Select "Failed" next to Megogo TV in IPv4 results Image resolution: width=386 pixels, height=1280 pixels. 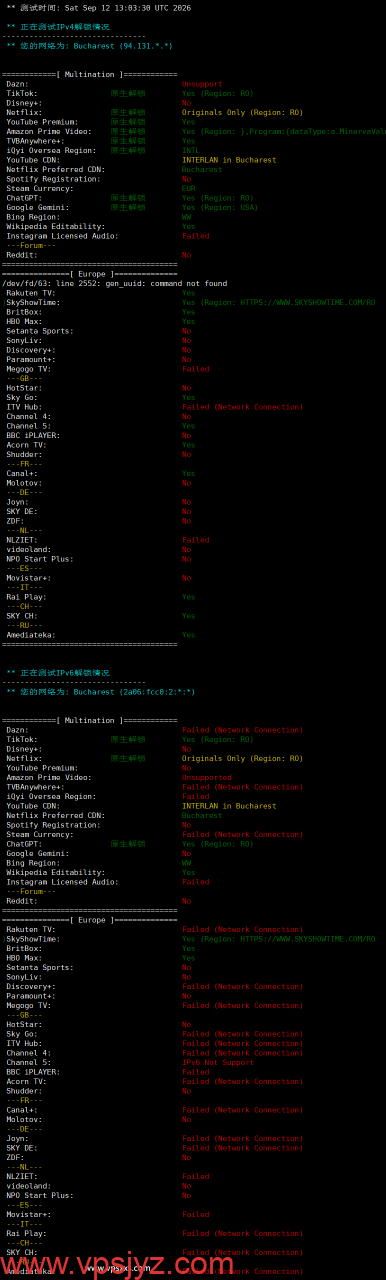pyautogui.click(x=196, y=369)
